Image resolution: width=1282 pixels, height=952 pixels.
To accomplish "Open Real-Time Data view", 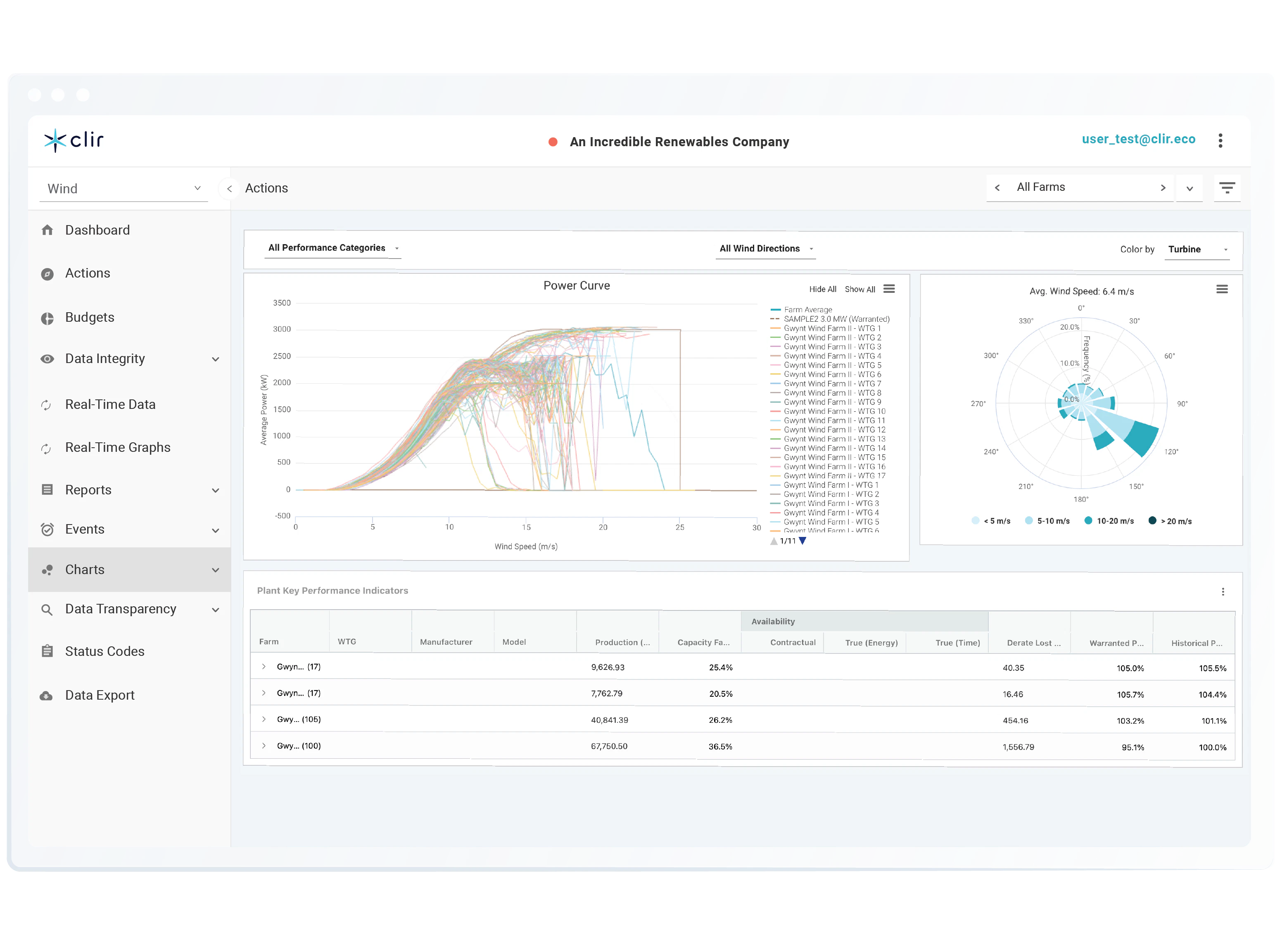I will [x=110, y=404].
